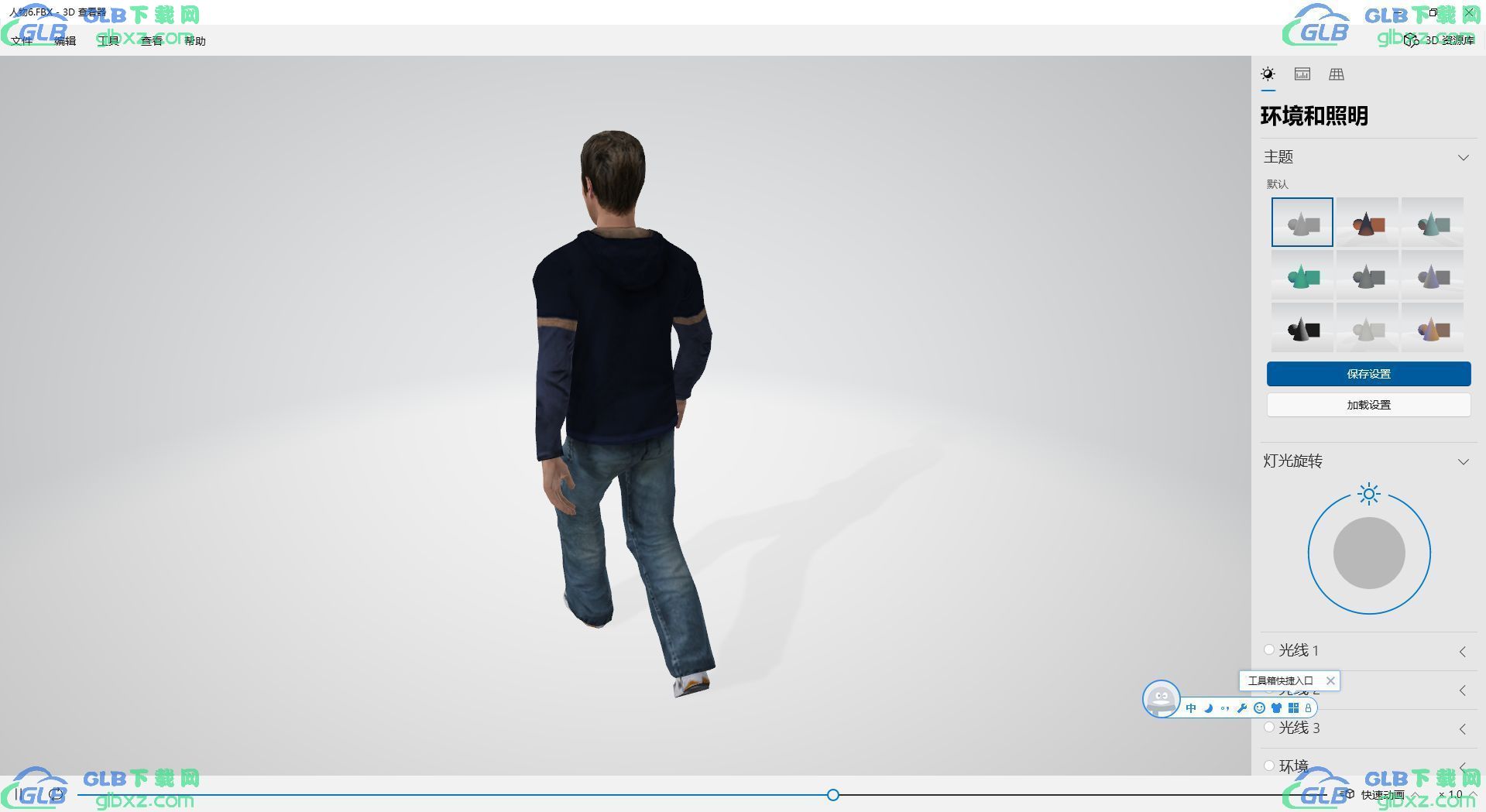The image size is (1486, 812).
Task: Expand the 光线 2 settings chevron
Action: point(1462,690)
